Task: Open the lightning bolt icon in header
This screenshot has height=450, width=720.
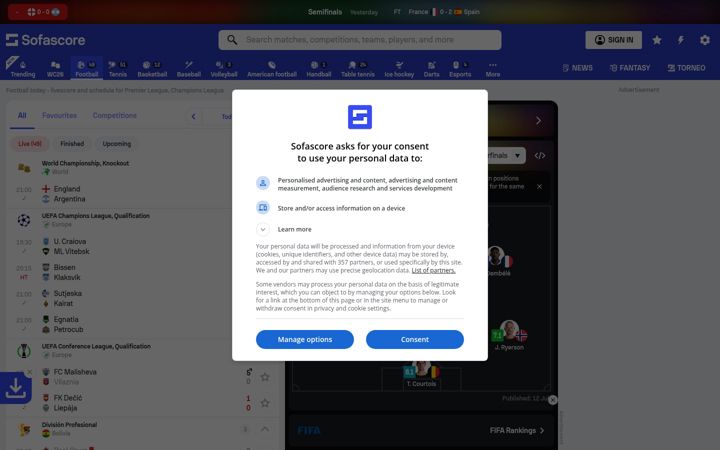Action: coord(681,40)
